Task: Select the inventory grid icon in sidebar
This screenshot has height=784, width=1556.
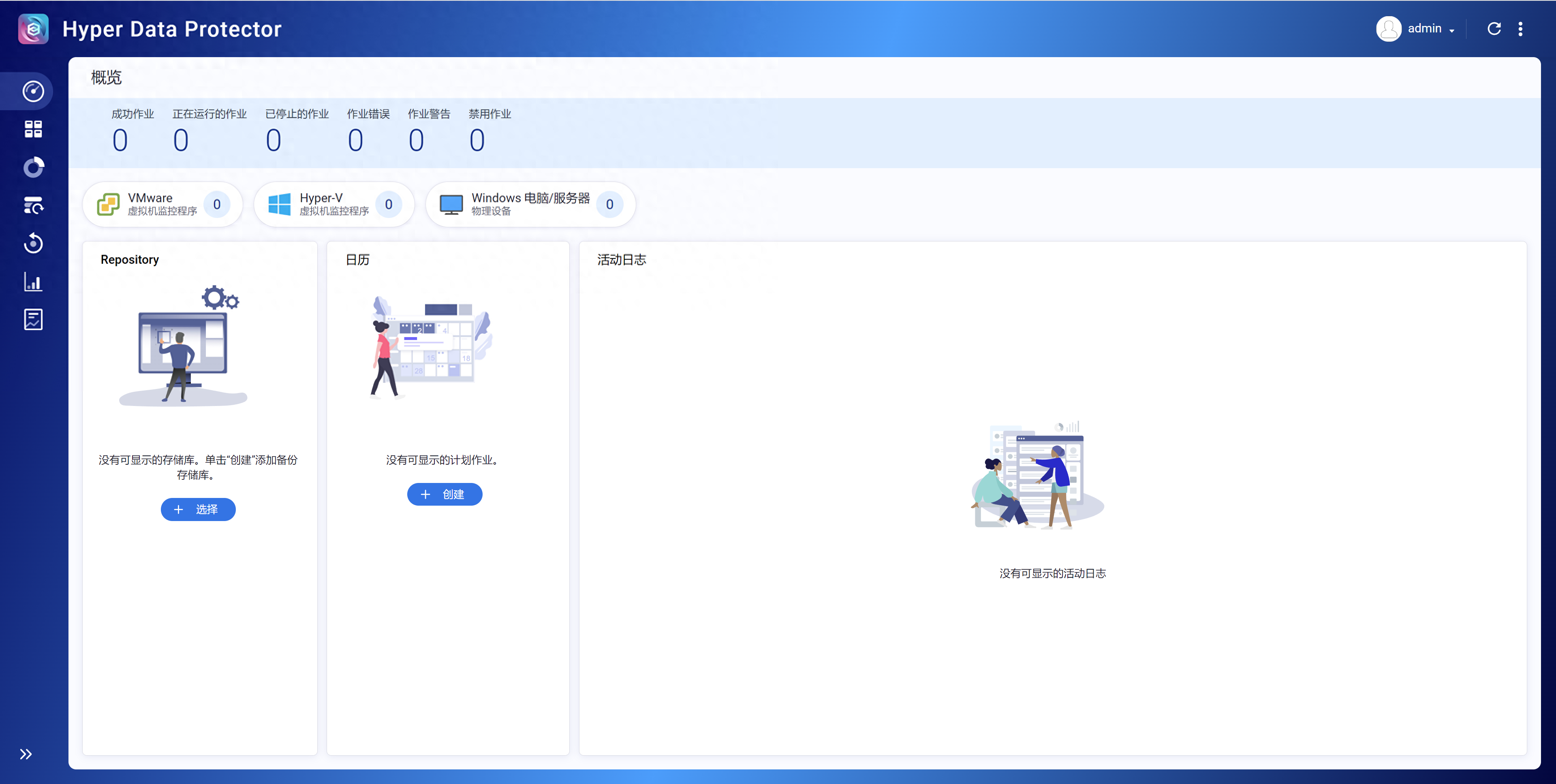Action: (x=33, y=129)
